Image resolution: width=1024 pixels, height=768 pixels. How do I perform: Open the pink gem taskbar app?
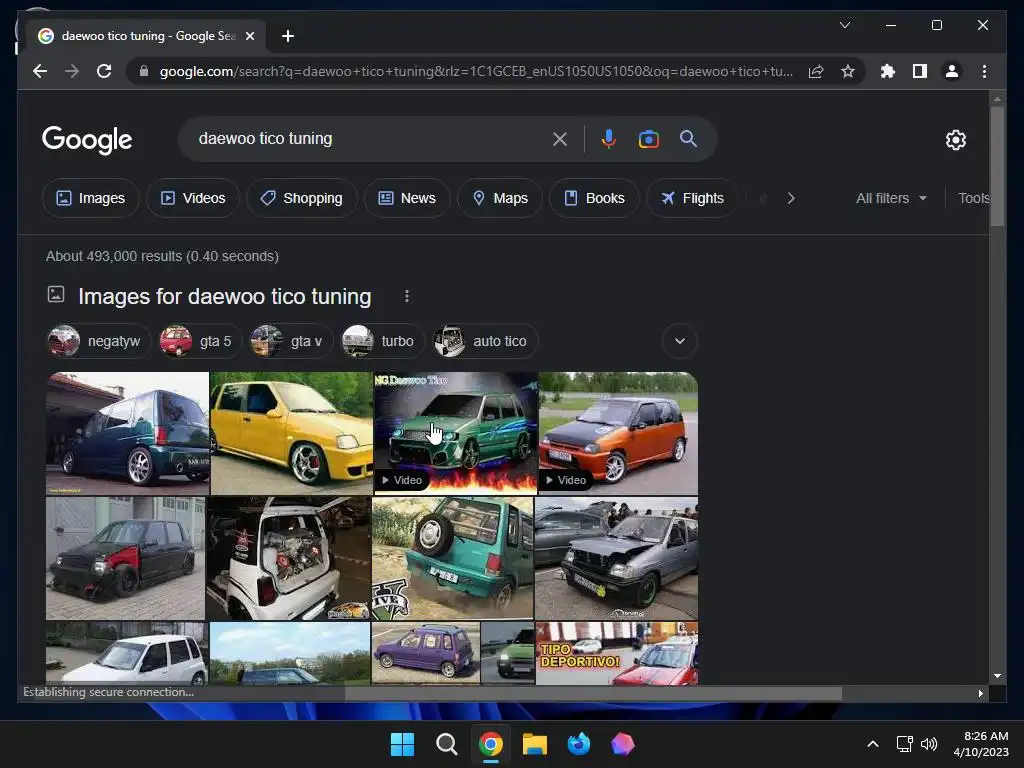click(622, 744)
